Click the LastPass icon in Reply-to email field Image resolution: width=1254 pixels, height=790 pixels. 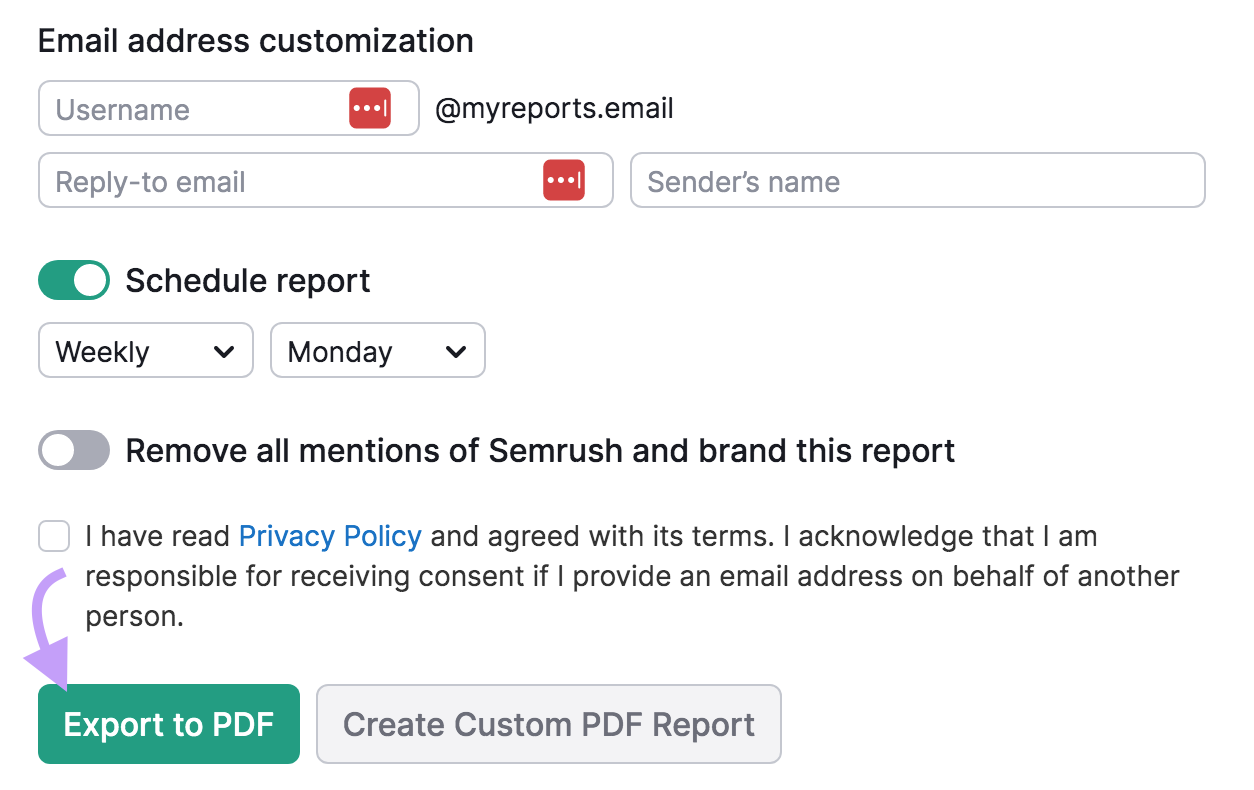(565, 180)
